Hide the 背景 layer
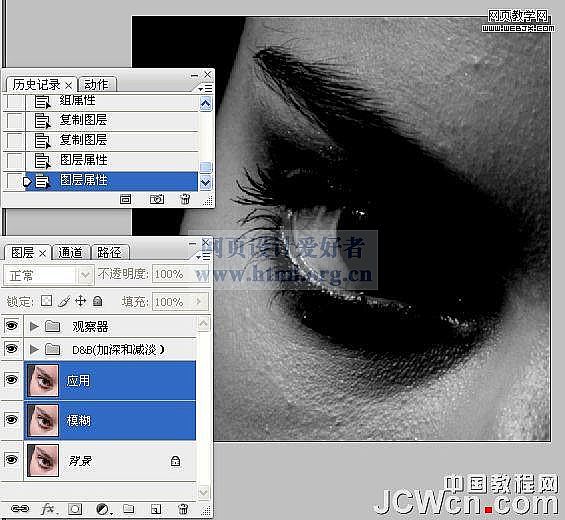565x520 pixels. (12, 459)
